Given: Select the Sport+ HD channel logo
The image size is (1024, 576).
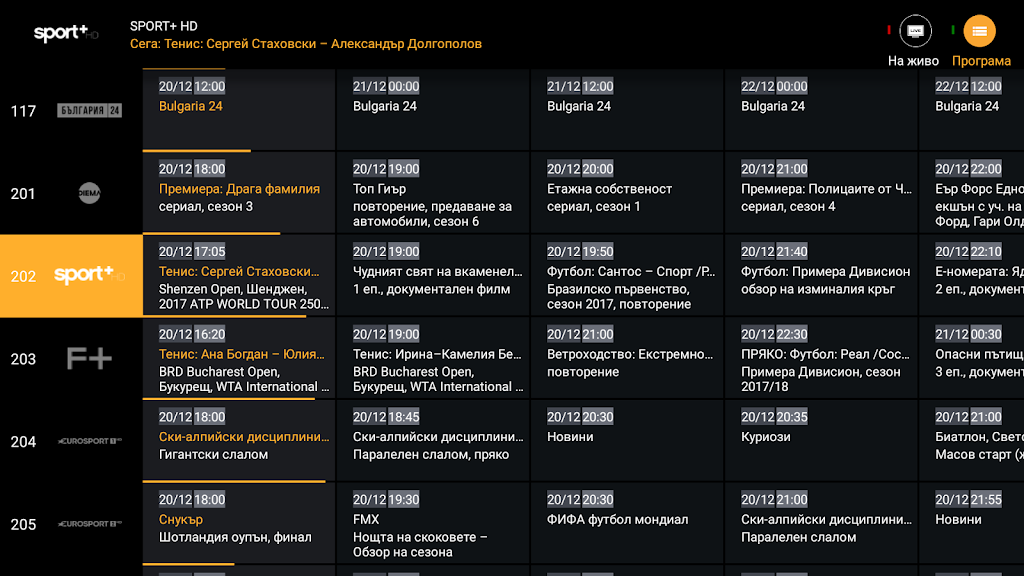Looking at the screenshot, I should 89,276.
